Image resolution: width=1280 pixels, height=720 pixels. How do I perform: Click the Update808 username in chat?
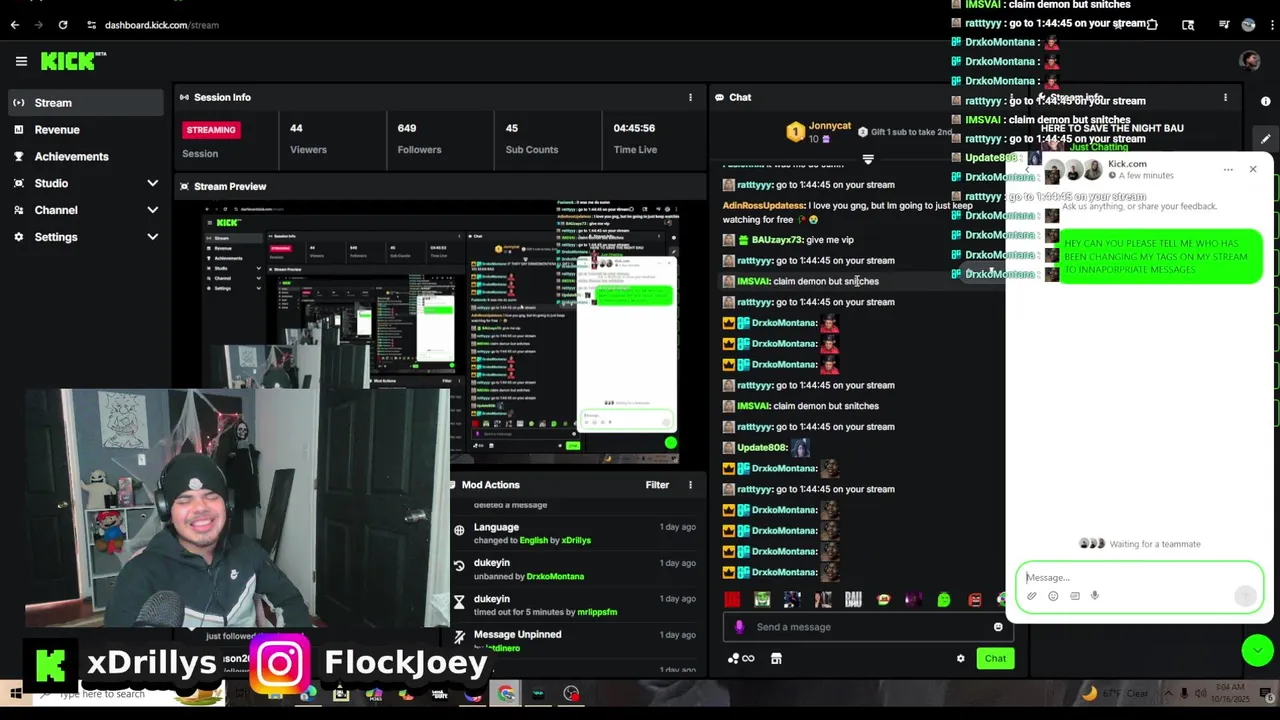pyautogui.click(x=762, y=448)
